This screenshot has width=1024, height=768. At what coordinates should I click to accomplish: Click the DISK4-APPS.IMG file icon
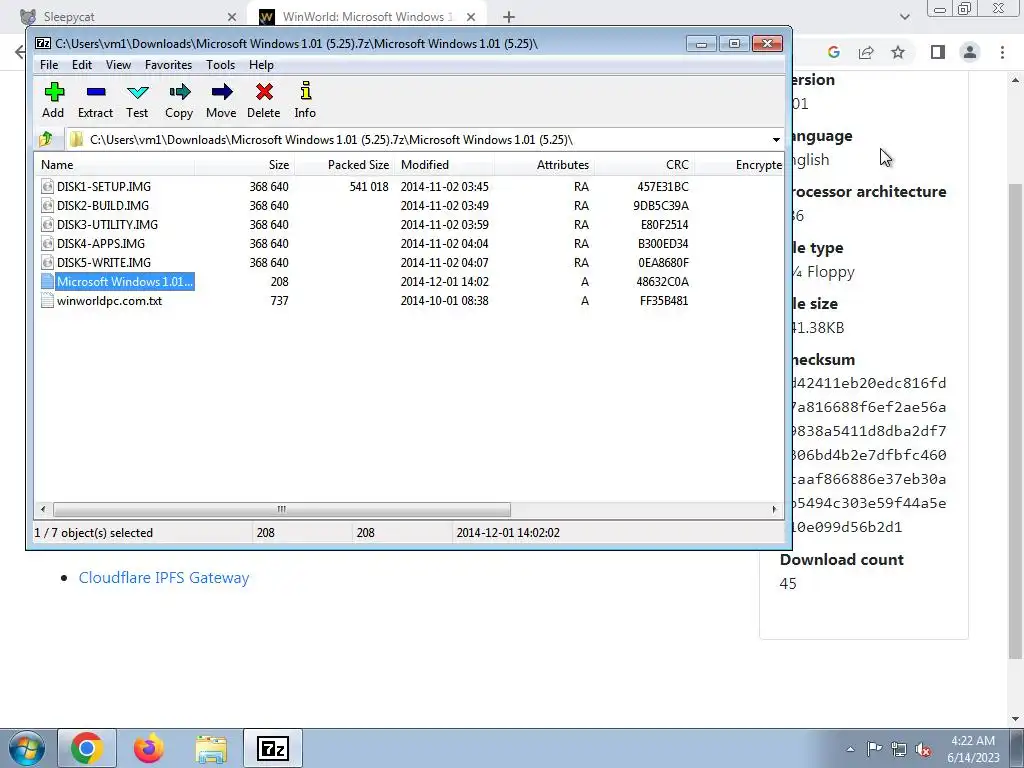coord(47,243)
